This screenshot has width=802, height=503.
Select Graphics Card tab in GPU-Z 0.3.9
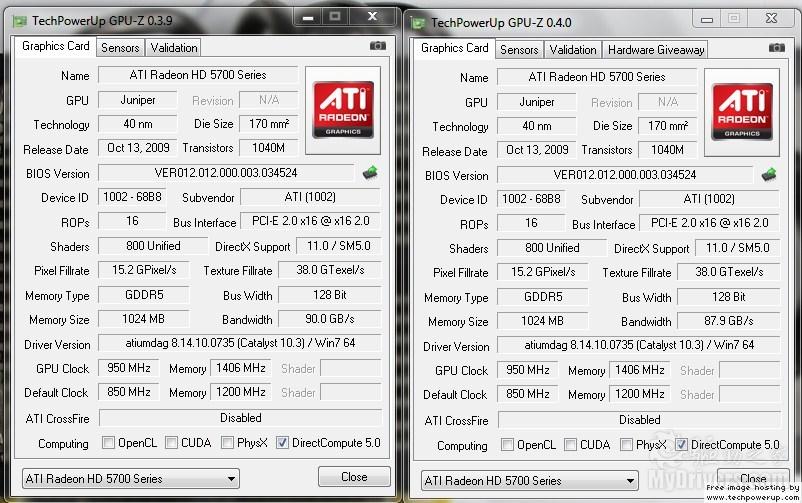(x=55, y=46)
